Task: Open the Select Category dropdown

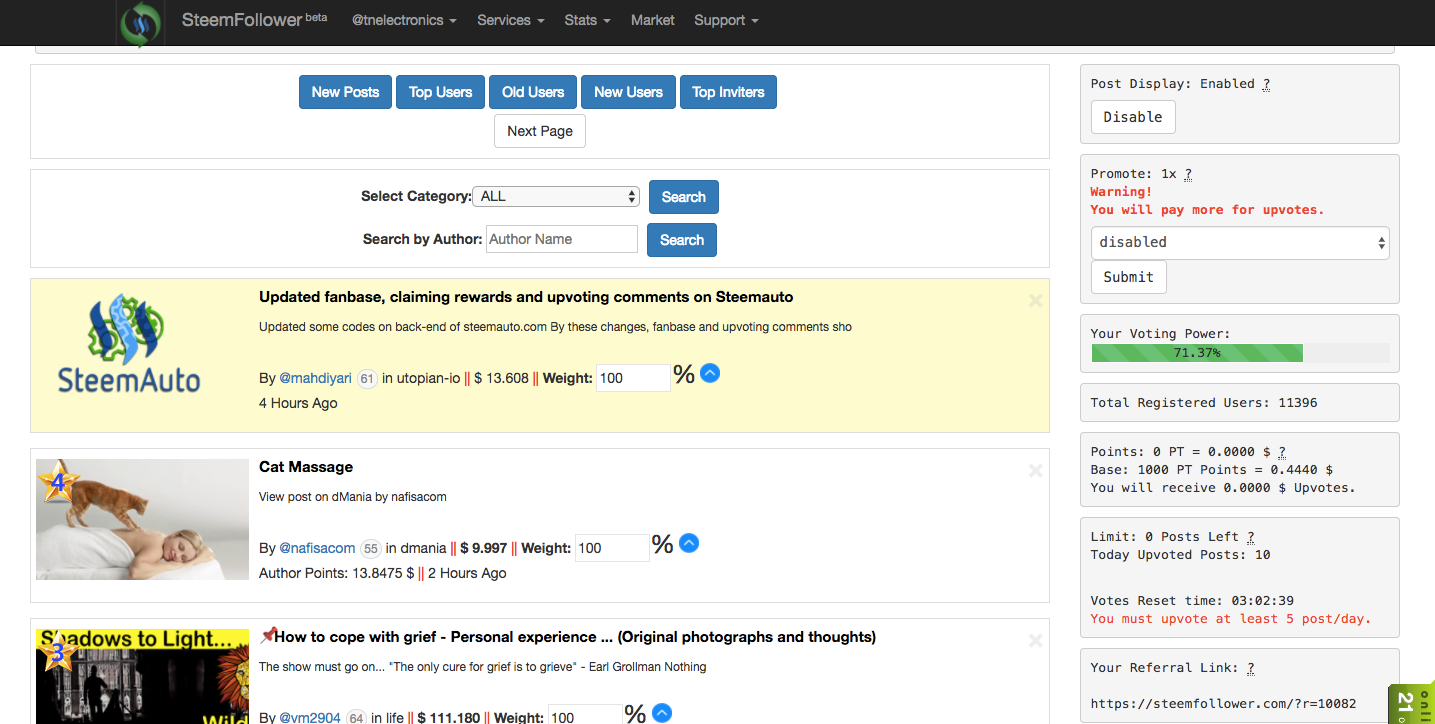Action: [556, 196]
